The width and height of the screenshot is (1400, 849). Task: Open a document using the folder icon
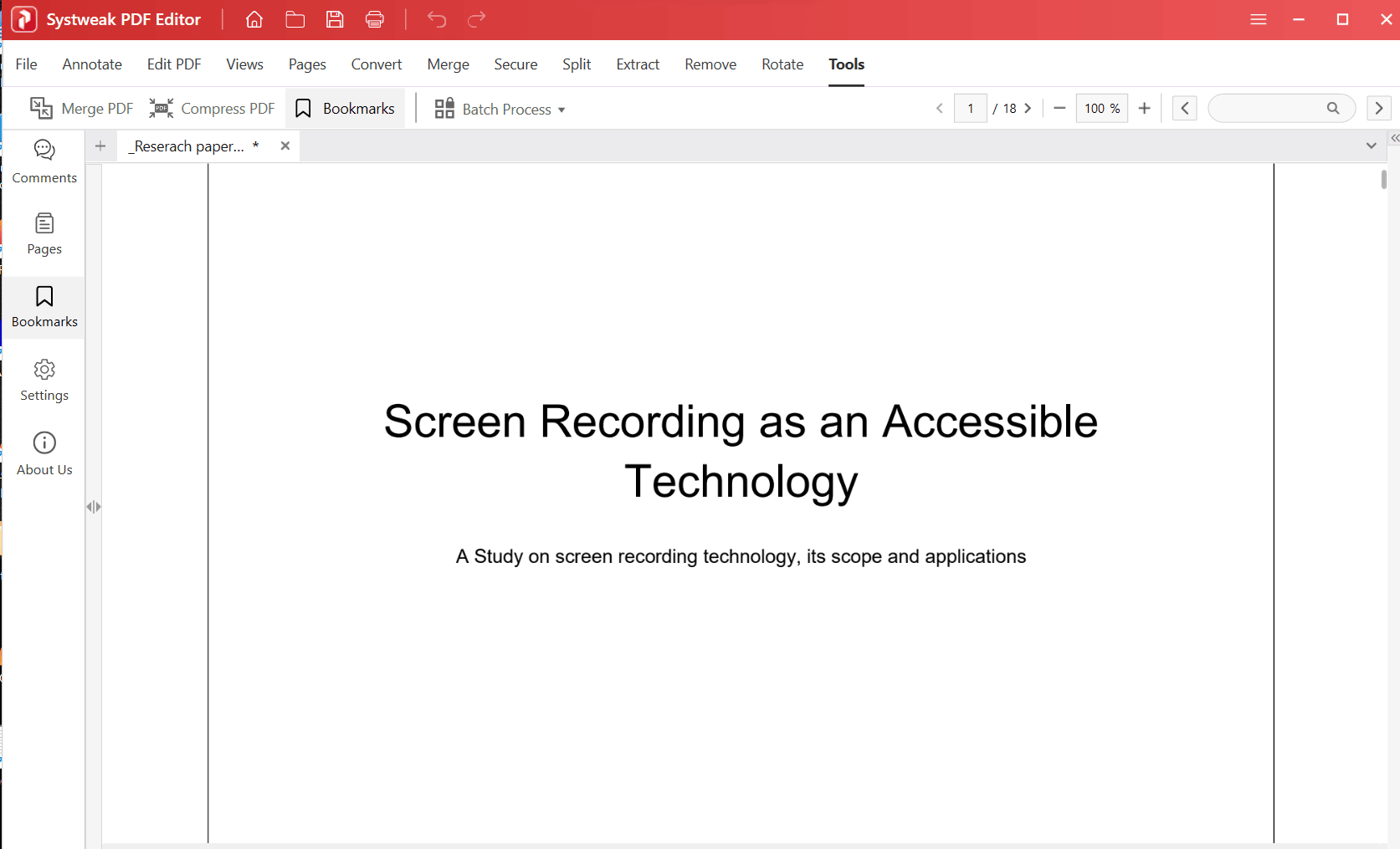295,19
